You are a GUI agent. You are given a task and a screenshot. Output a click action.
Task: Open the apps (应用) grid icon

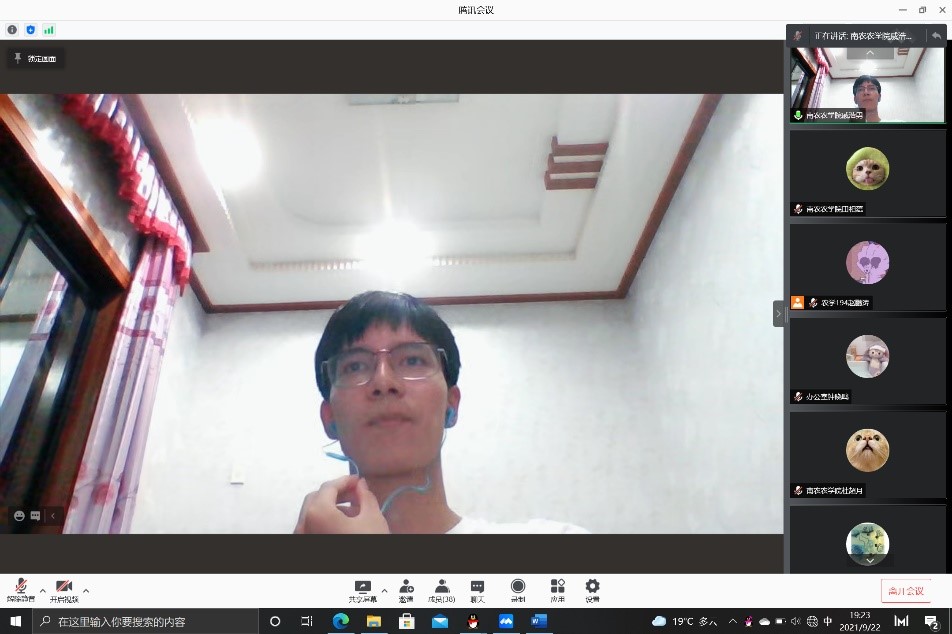557,590
